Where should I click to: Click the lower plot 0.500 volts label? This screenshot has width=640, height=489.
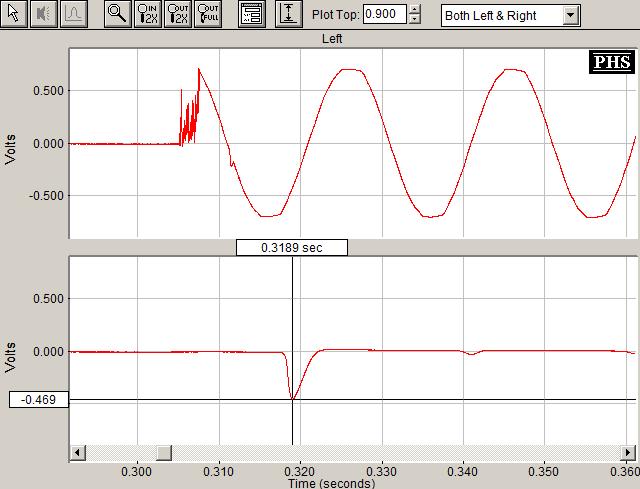[49, 299]
